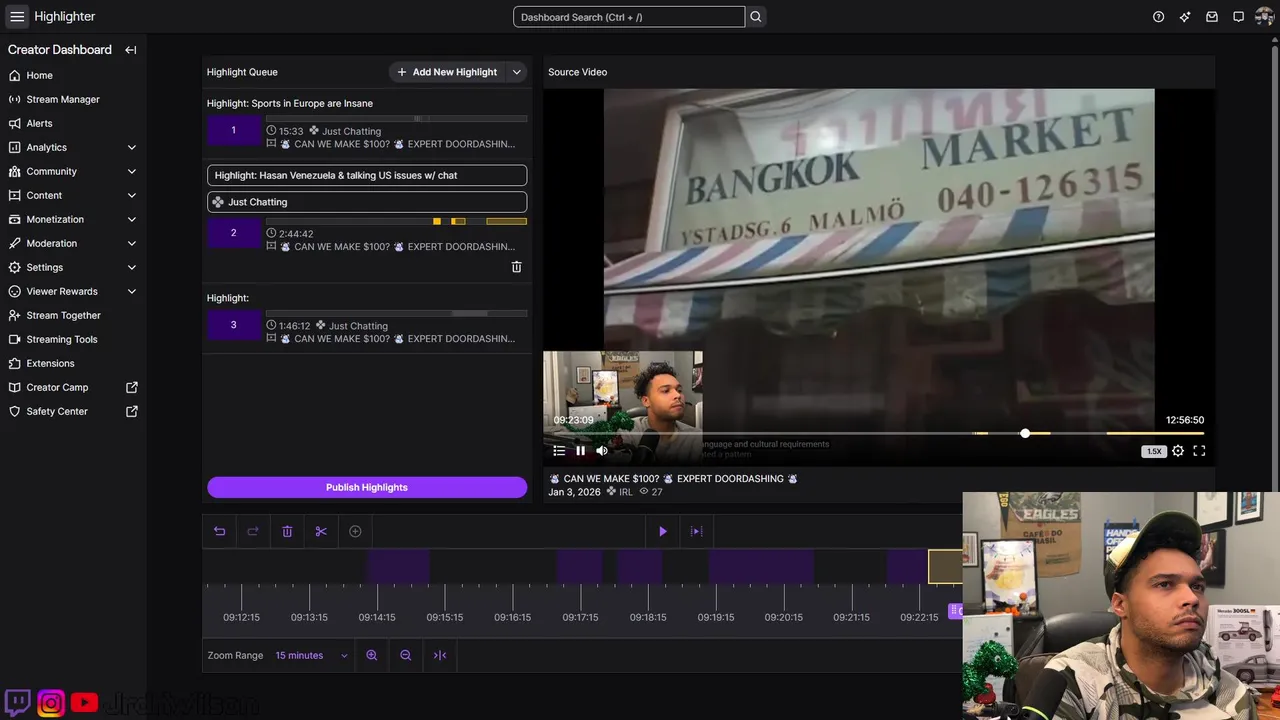Select "Highlight: Sports in Europe are Insane"
1280x720 pixels.
290,103
